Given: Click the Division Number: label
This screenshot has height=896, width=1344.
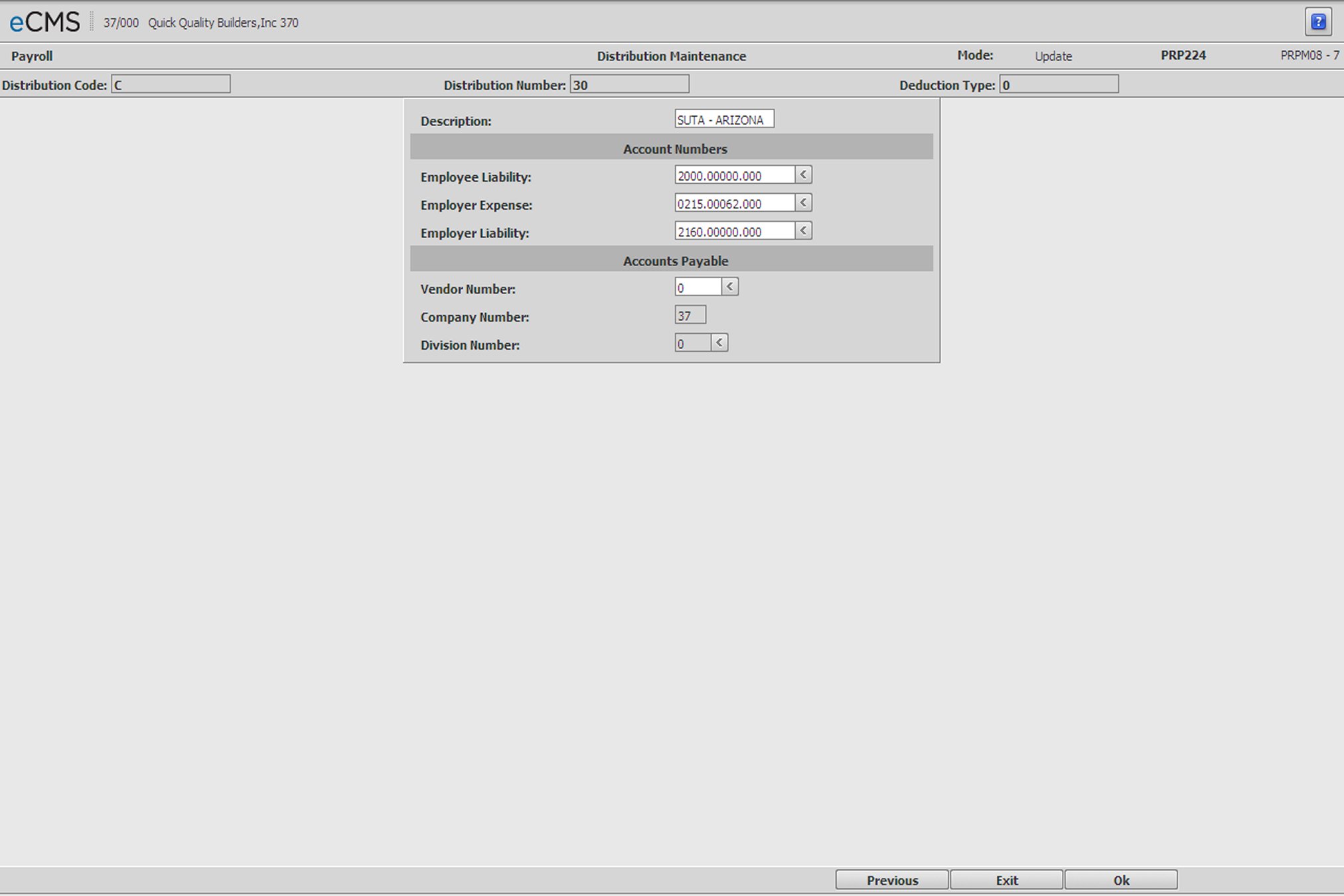Looking at the screenshot, I should (x=470, y=345).
